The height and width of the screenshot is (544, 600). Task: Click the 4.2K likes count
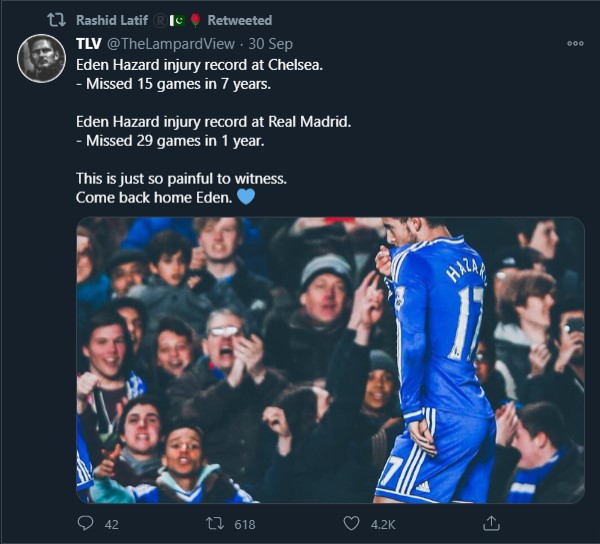(x=383, y=524)
